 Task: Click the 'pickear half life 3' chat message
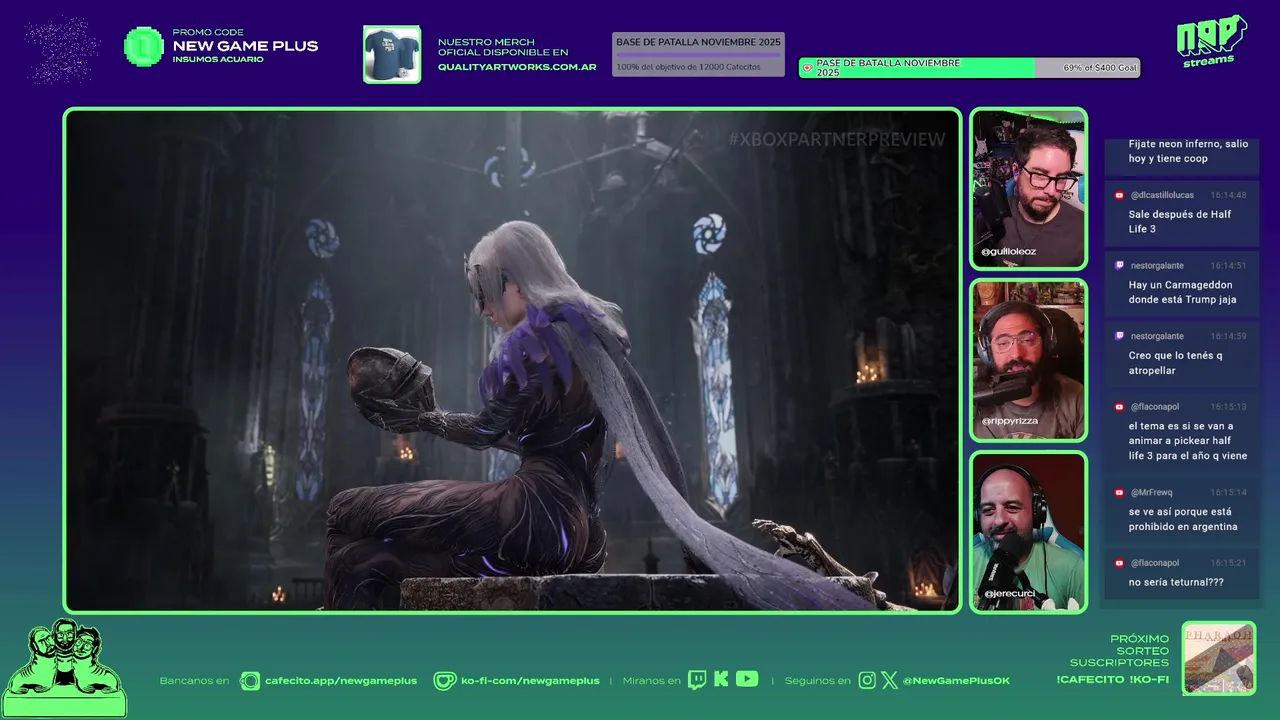[1188, 441]
